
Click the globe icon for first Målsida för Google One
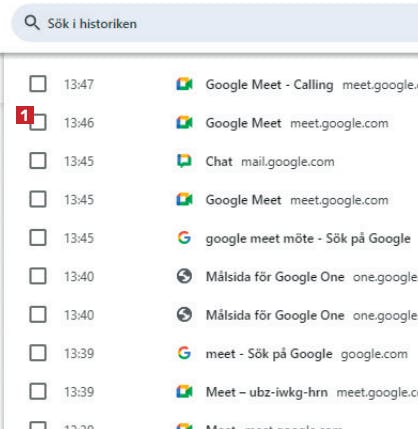(184, 276)
